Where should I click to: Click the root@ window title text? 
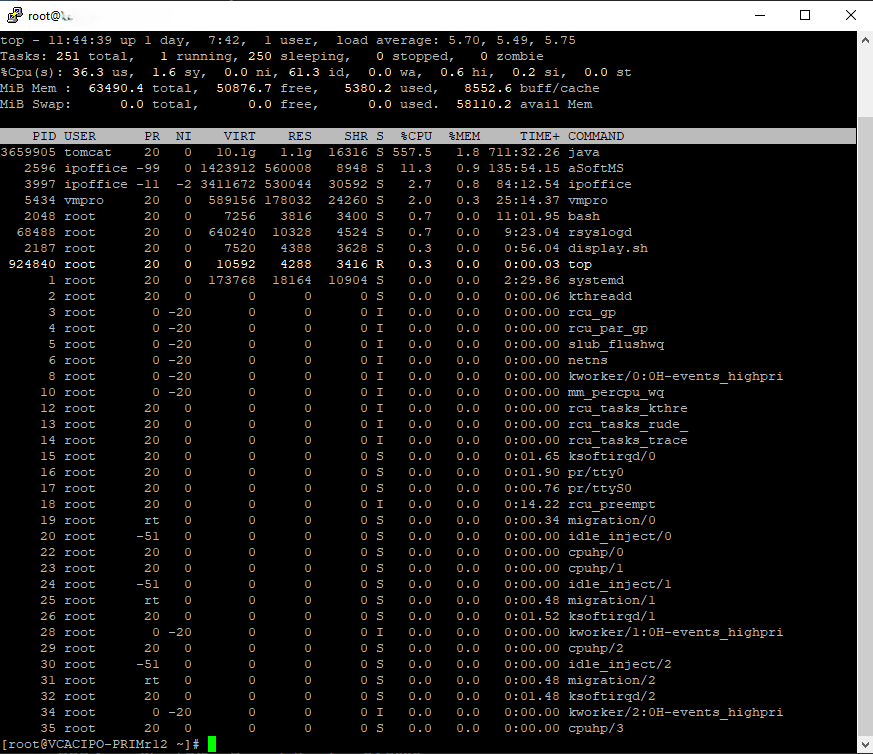click(45, 16)
